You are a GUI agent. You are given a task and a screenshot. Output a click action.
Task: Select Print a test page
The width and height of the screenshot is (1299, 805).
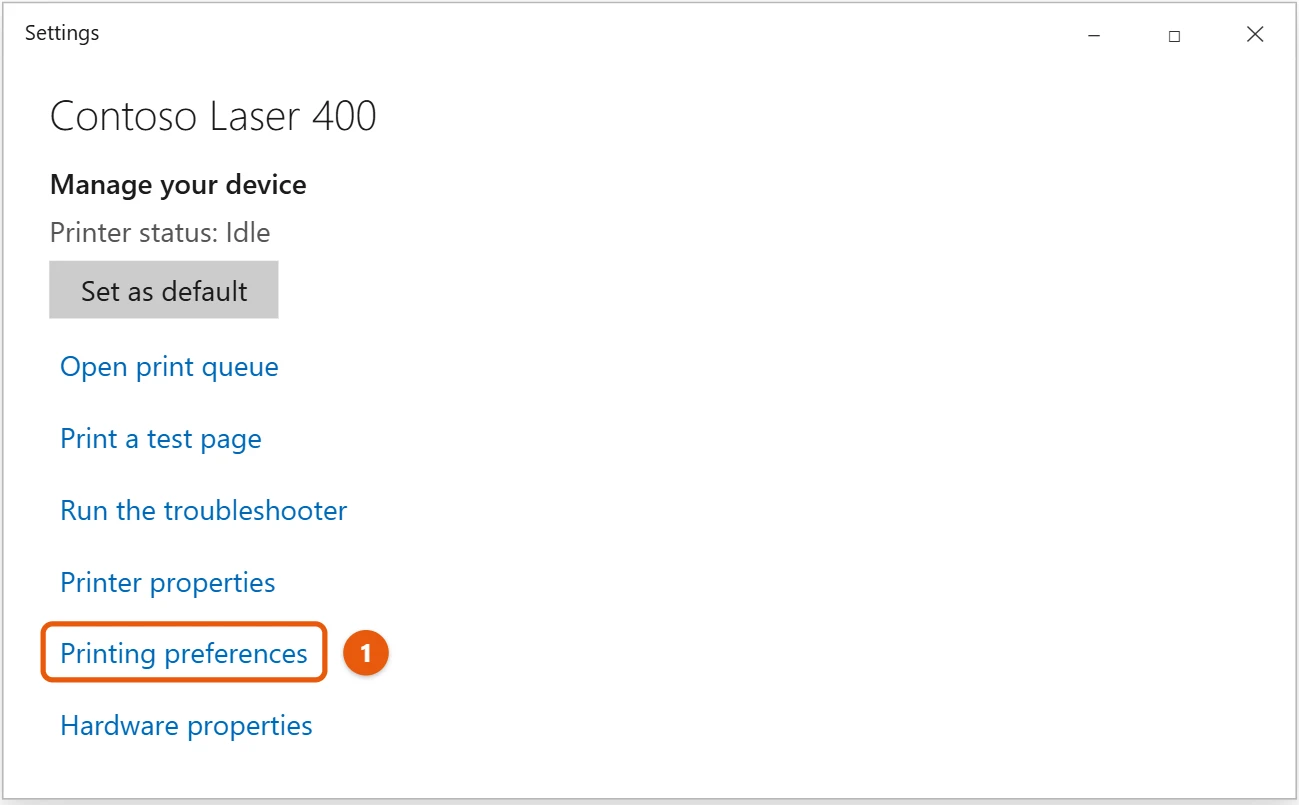[x=161, y=439]
